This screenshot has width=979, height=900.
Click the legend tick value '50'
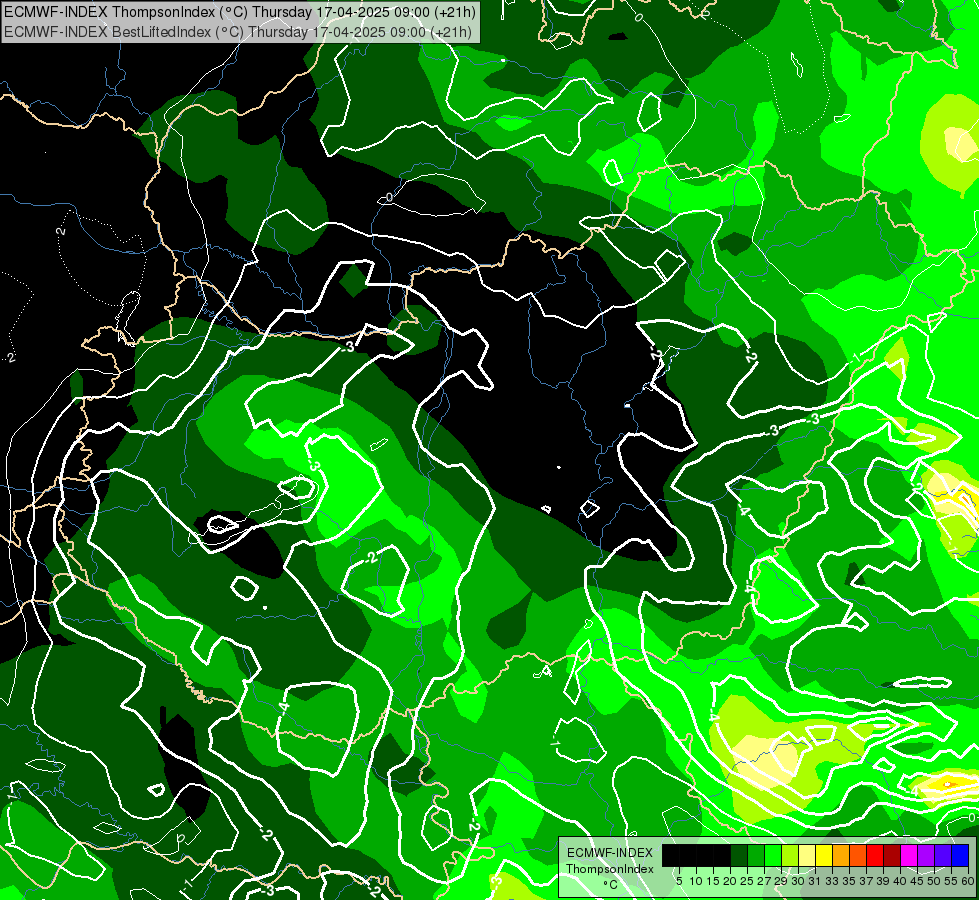click(934, 881)
